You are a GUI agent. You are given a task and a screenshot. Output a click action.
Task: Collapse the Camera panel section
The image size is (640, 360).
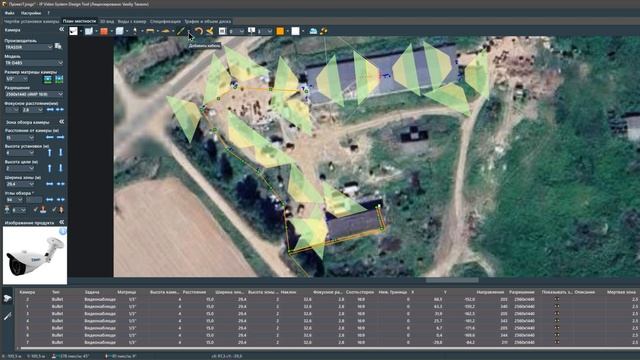click(61, 29)
